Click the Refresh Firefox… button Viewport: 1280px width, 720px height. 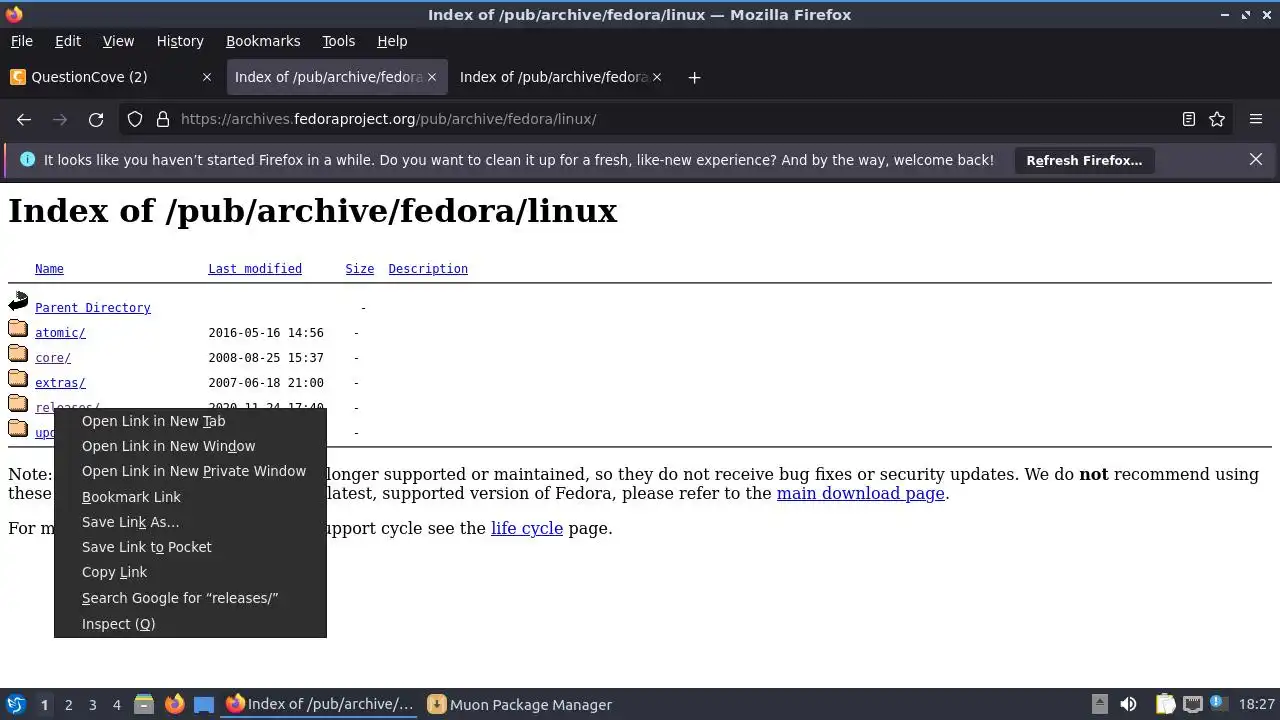pyautogui.click(x=1084, y=160)
